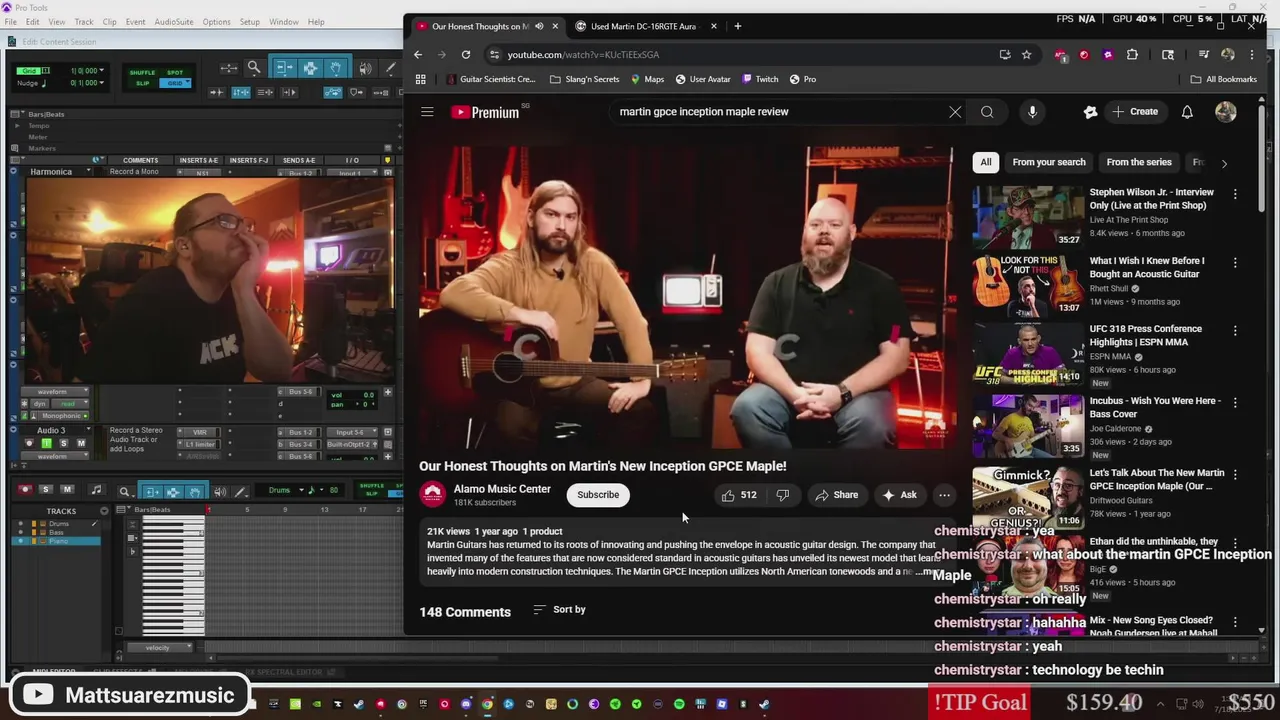Screen dimensions: 1280x720
Task: Open the Slang'n Secrets bookmark folder
Action: point(584,79)
